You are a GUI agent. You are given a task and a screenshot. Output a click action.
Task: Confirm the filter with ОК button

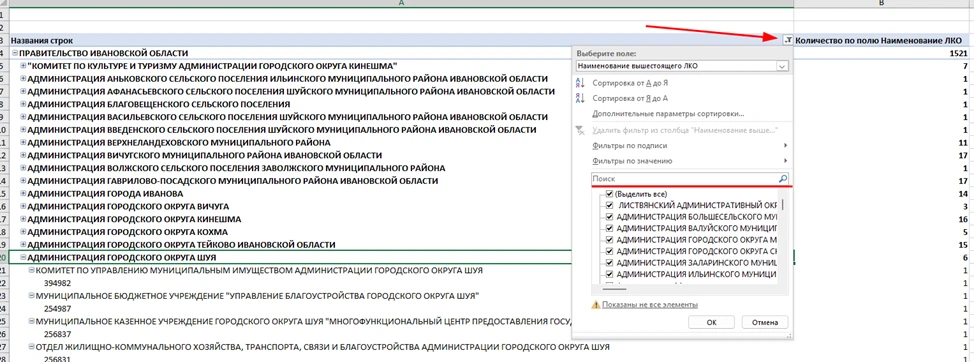click(711, 322)
